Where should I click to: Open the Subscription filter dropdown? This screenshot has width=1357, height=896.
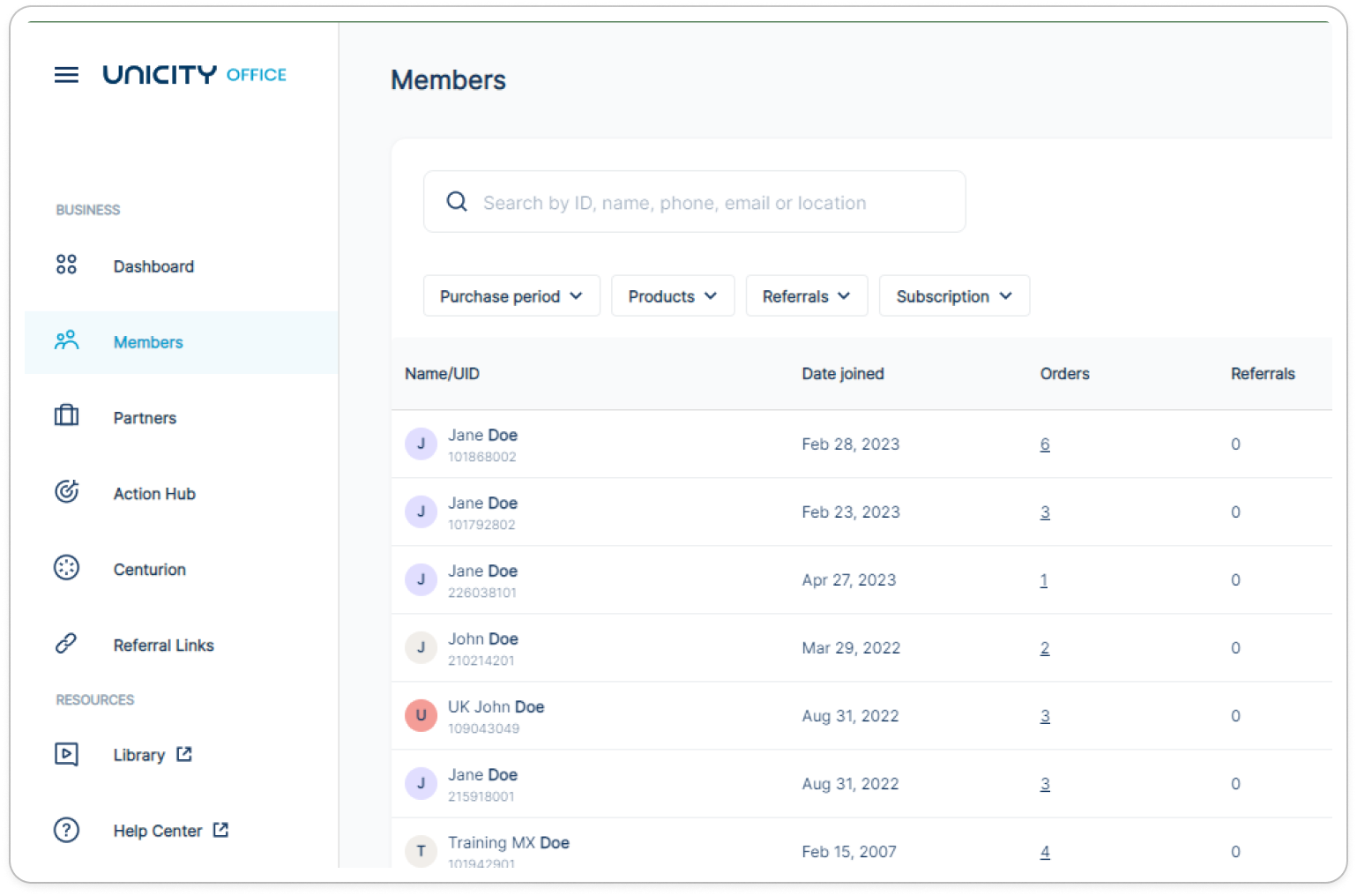coord(954,296)
